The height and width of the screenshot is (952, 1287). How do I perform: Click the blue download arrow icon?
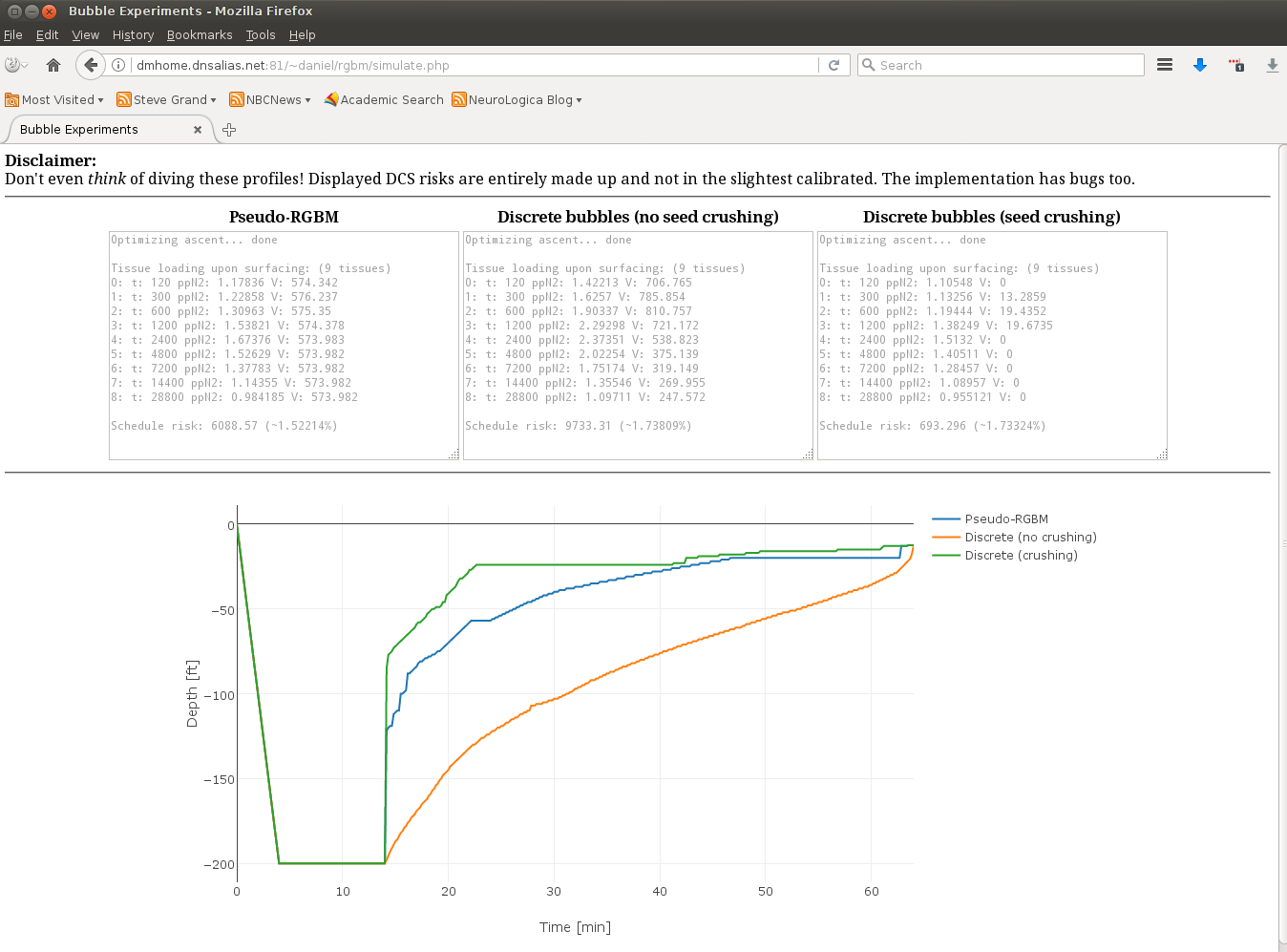point(1200,65)
